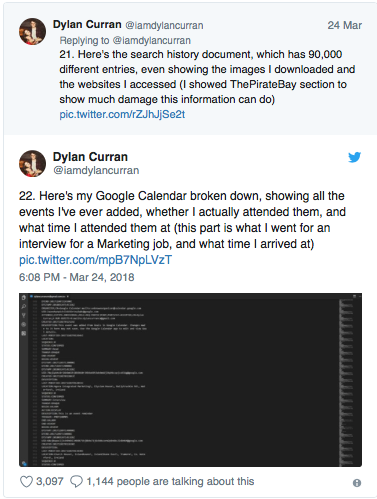Click "Replying to @iamdylancurran" mention
Viewport: 377px width, 499px height.
[125, 40]
